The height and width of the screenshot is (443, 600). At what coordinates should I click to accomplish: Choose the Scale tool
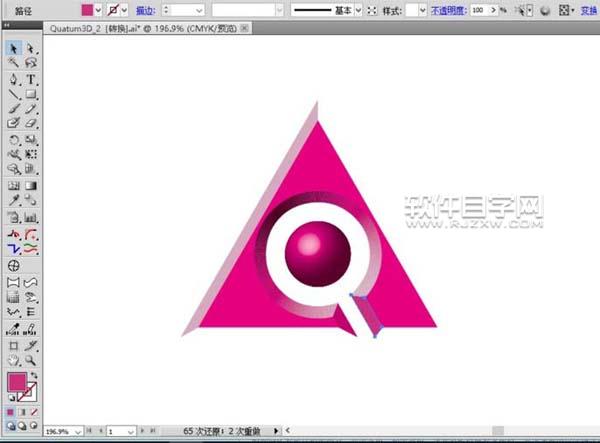(31, 140)
